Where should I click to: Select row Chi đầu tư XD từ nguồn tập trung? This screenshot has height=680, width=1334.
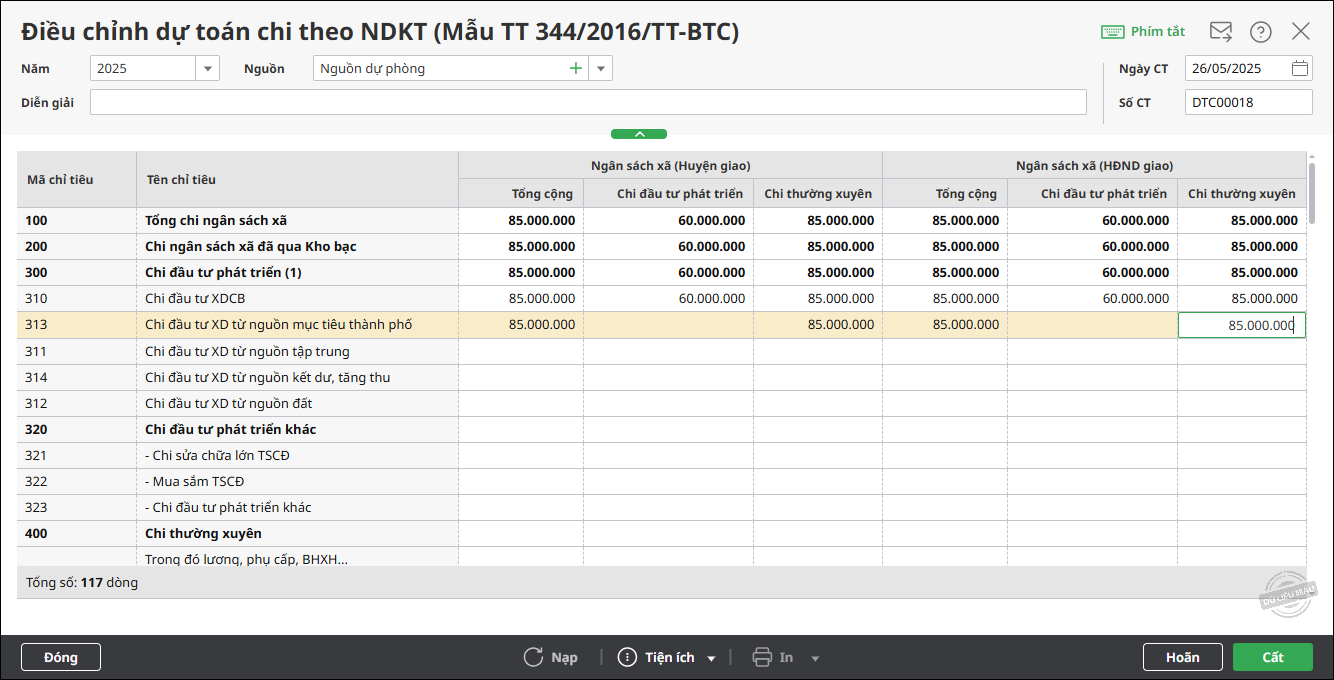pos(661,351)
